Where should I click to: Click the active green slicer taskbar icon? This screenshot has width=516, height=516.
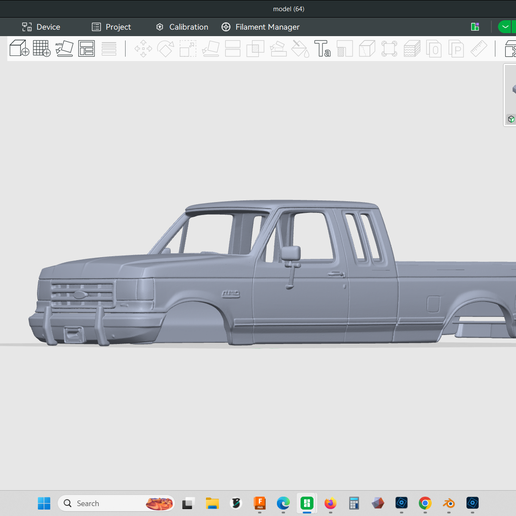[x=307, y=503]
